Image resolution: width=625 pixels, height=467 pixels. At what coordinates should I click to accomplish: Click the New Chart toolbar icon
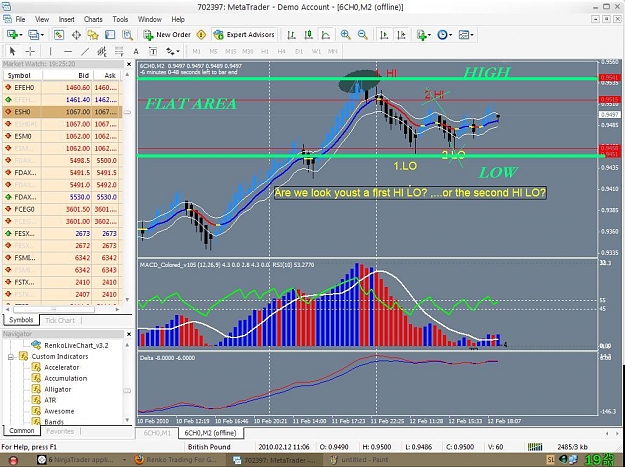(x=12, y=35)
